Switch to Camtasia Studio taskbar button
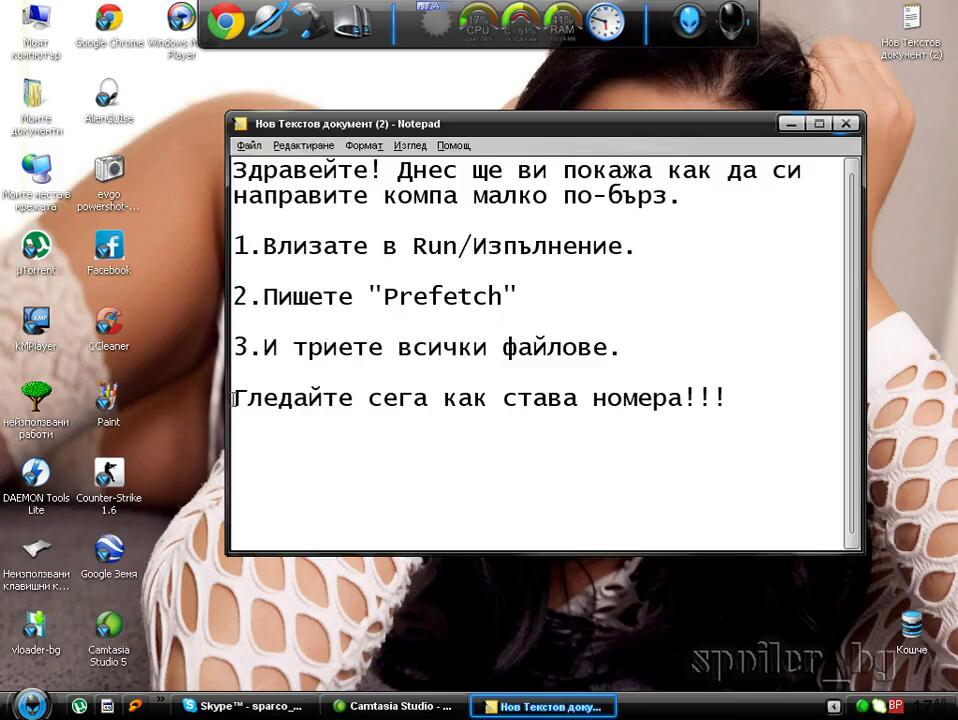Screen dimensions: 958x720 coord(394,706)
